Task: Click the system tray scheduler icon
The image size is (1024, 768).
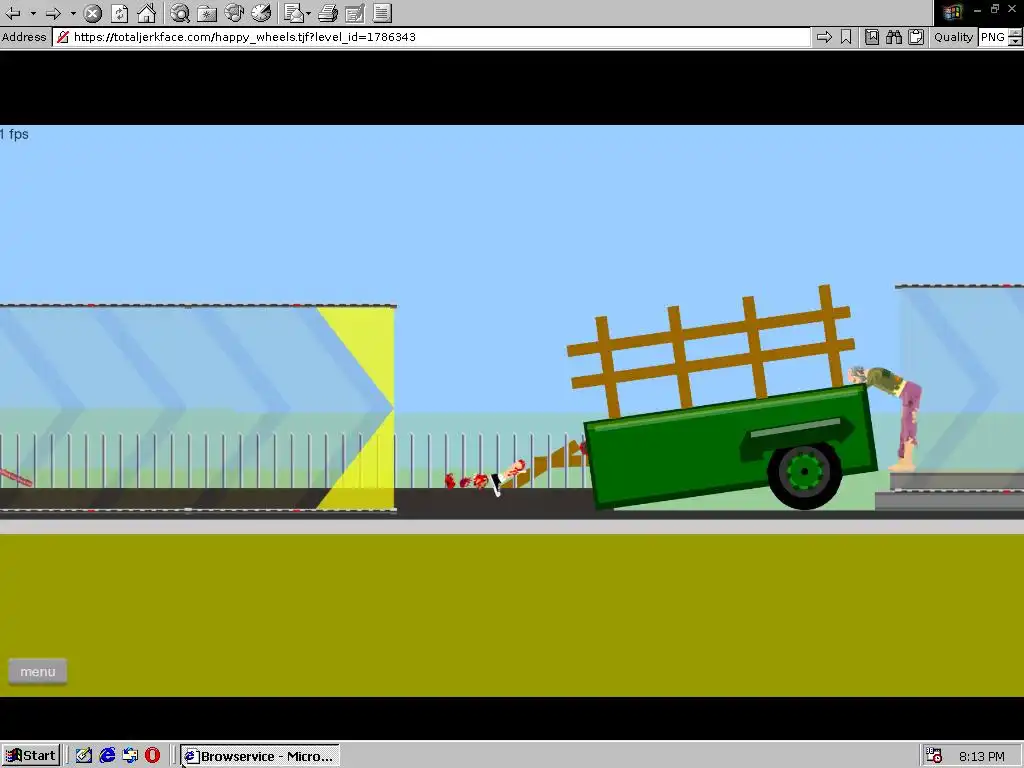Action: pos(935,756)
